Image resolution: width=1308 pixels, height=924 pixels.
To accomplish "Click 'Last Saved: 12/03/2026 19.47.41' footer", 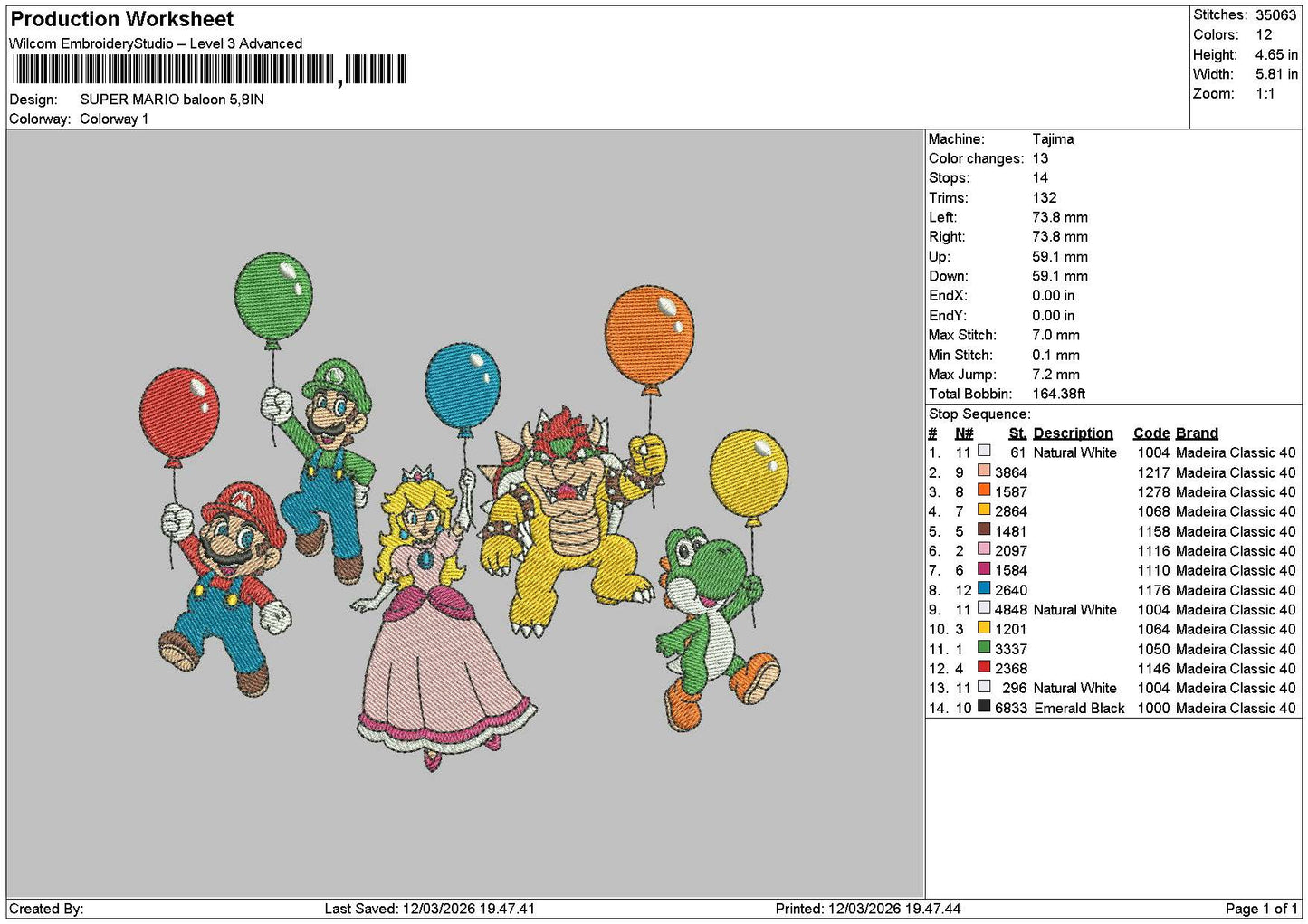I will click(x=430, y=909).
